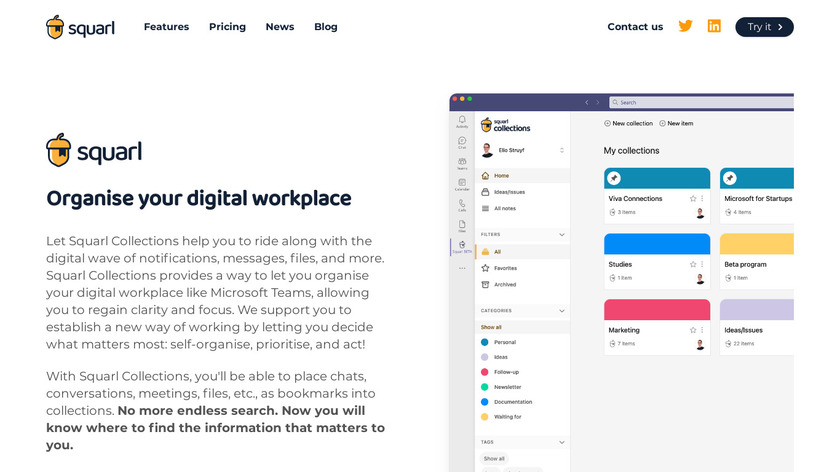Image resolution: width=840 pixels, height=472 pixels.
Task: Select the Archived filter
Action: [522, 284]
